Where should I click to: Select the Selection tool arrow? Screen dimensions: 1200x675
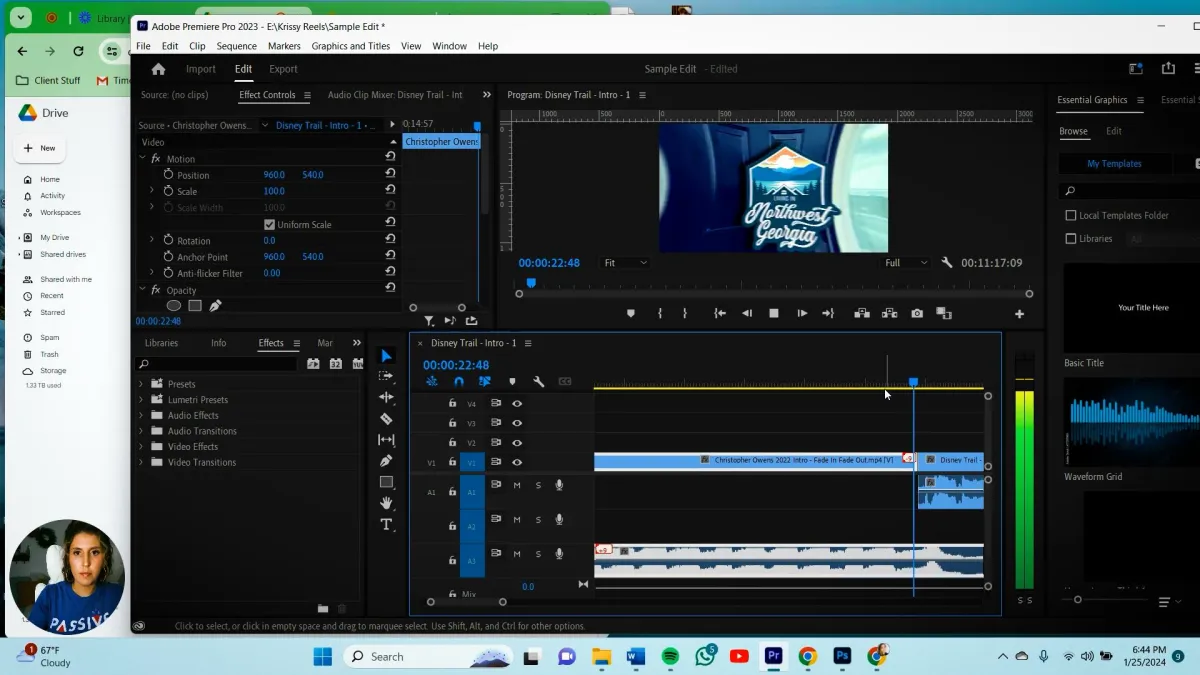coord(386,356)
